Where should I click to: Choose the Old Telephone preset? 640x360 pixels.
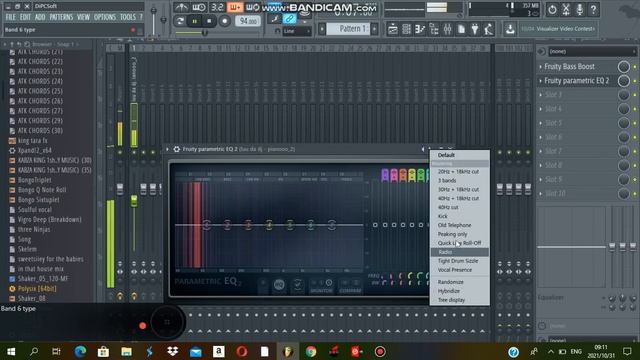[x=454, y=225]
